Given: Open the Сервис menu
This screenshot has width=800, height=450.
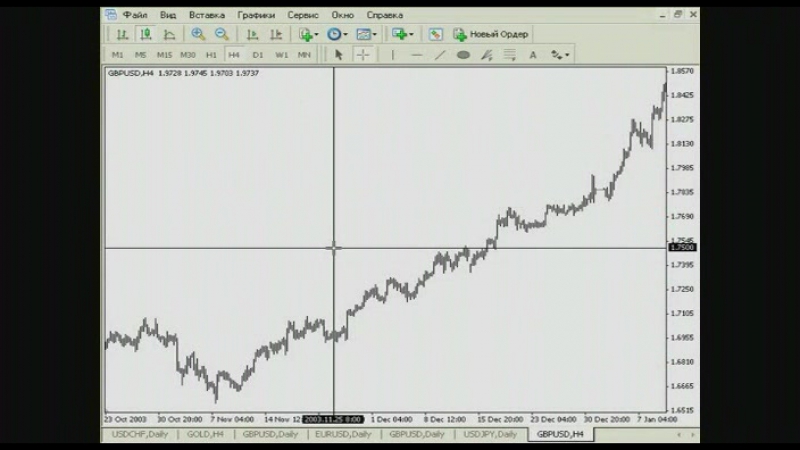Looking at the screenshot, I should (x=303, y=15).
